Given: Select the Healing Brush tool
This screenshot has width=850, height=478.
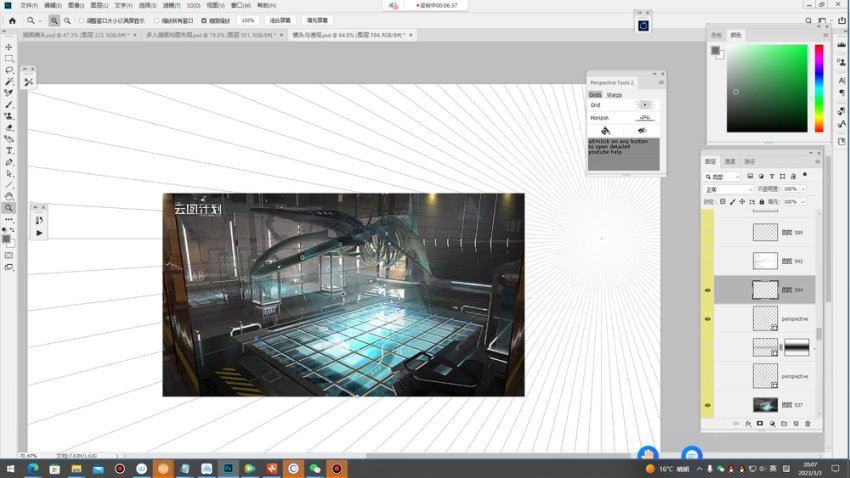Looking at the screenshot, I should click(9, 93).
